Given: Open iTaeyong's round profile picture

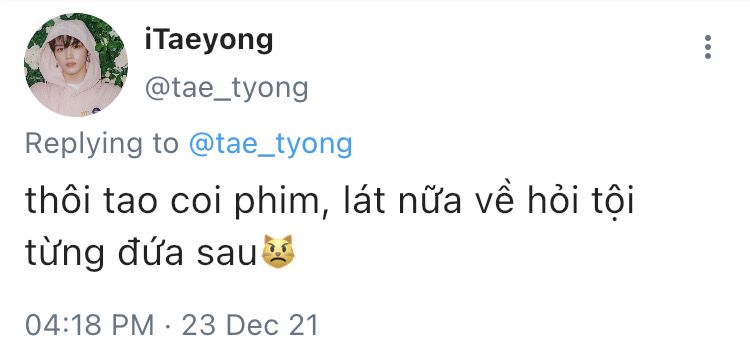Looking at the screenshot, I should coord(76,65).
